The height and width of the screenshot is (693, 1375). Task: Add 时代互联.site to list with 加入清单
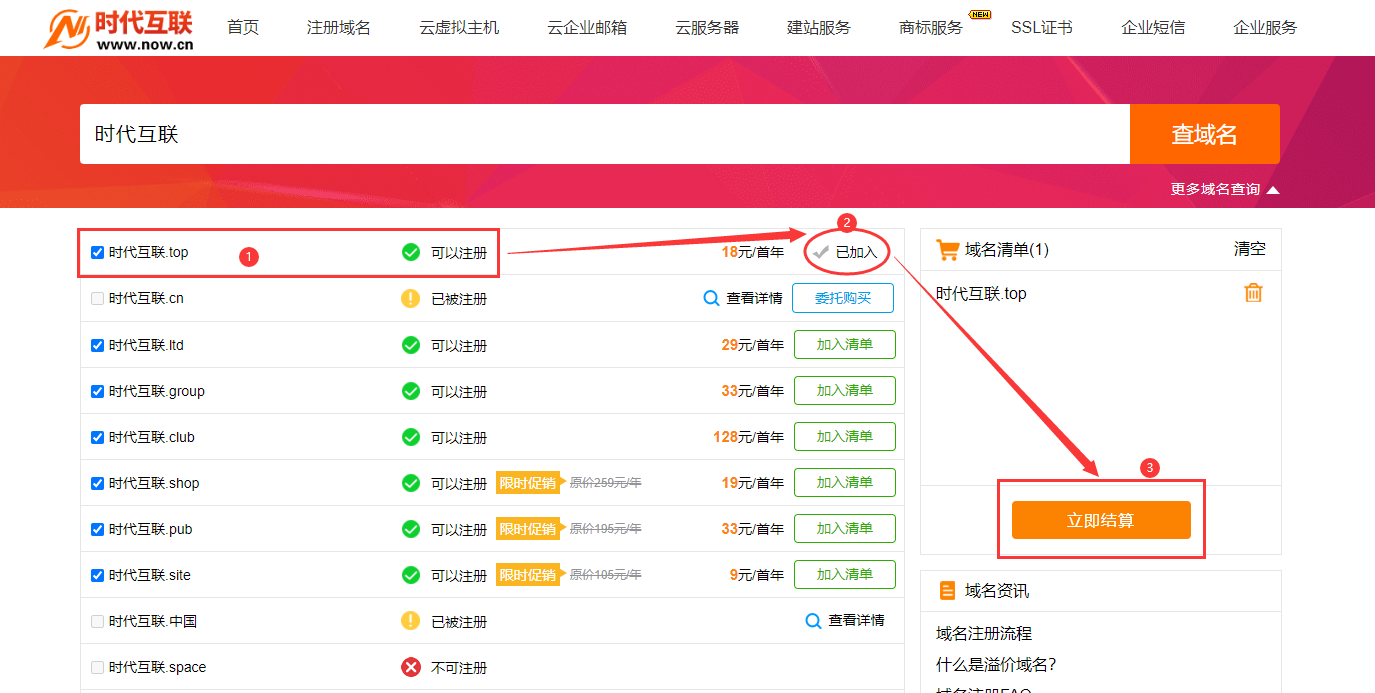tap(845, 575)
